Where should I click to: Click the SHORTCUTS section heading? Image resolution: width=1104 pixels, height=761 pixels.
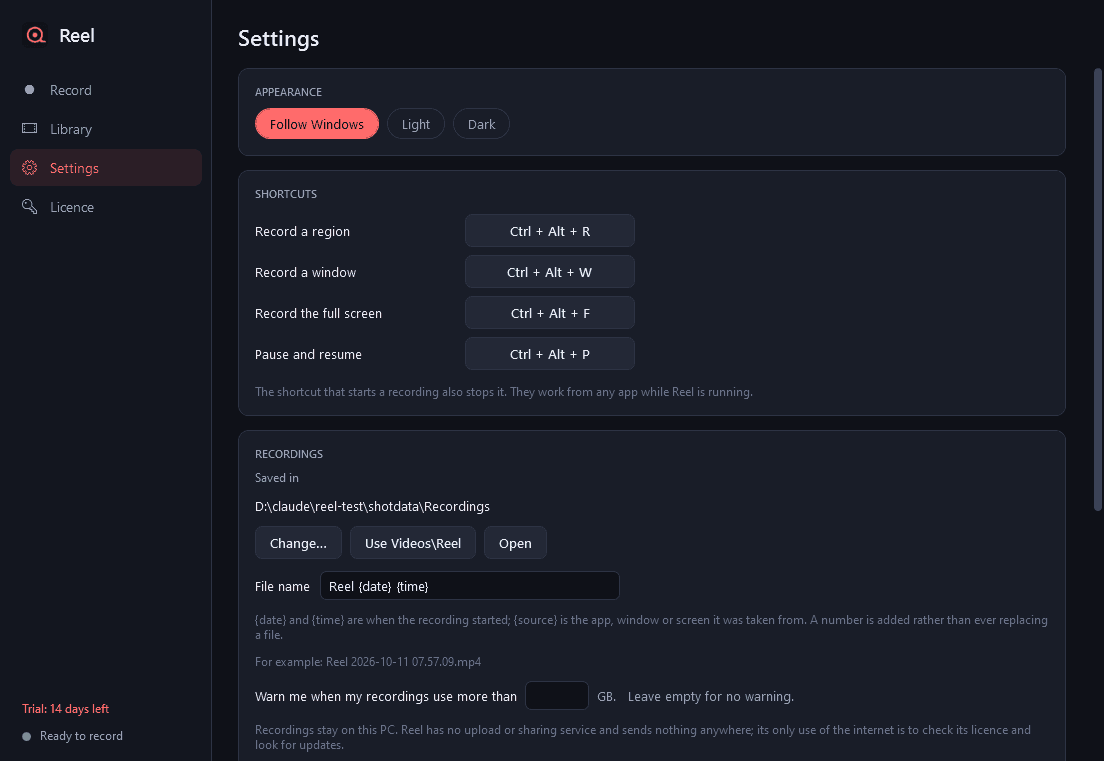point(286,194)
